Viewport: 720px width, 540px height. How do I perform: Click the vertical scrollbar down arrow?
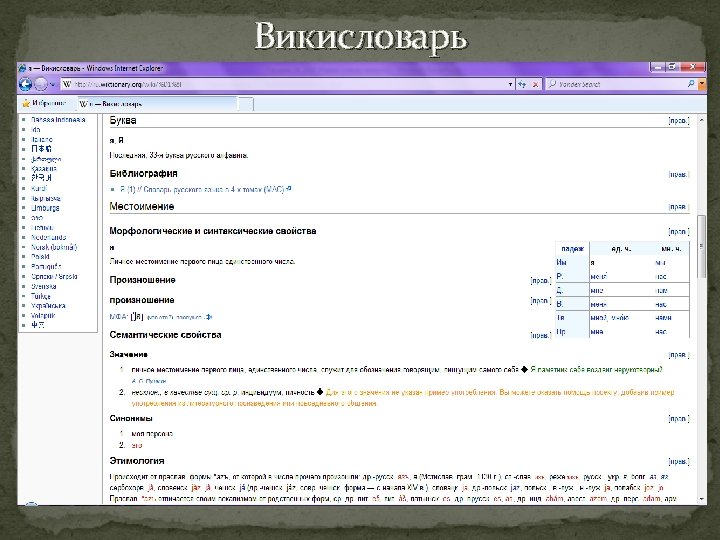[x=701, y=499]
